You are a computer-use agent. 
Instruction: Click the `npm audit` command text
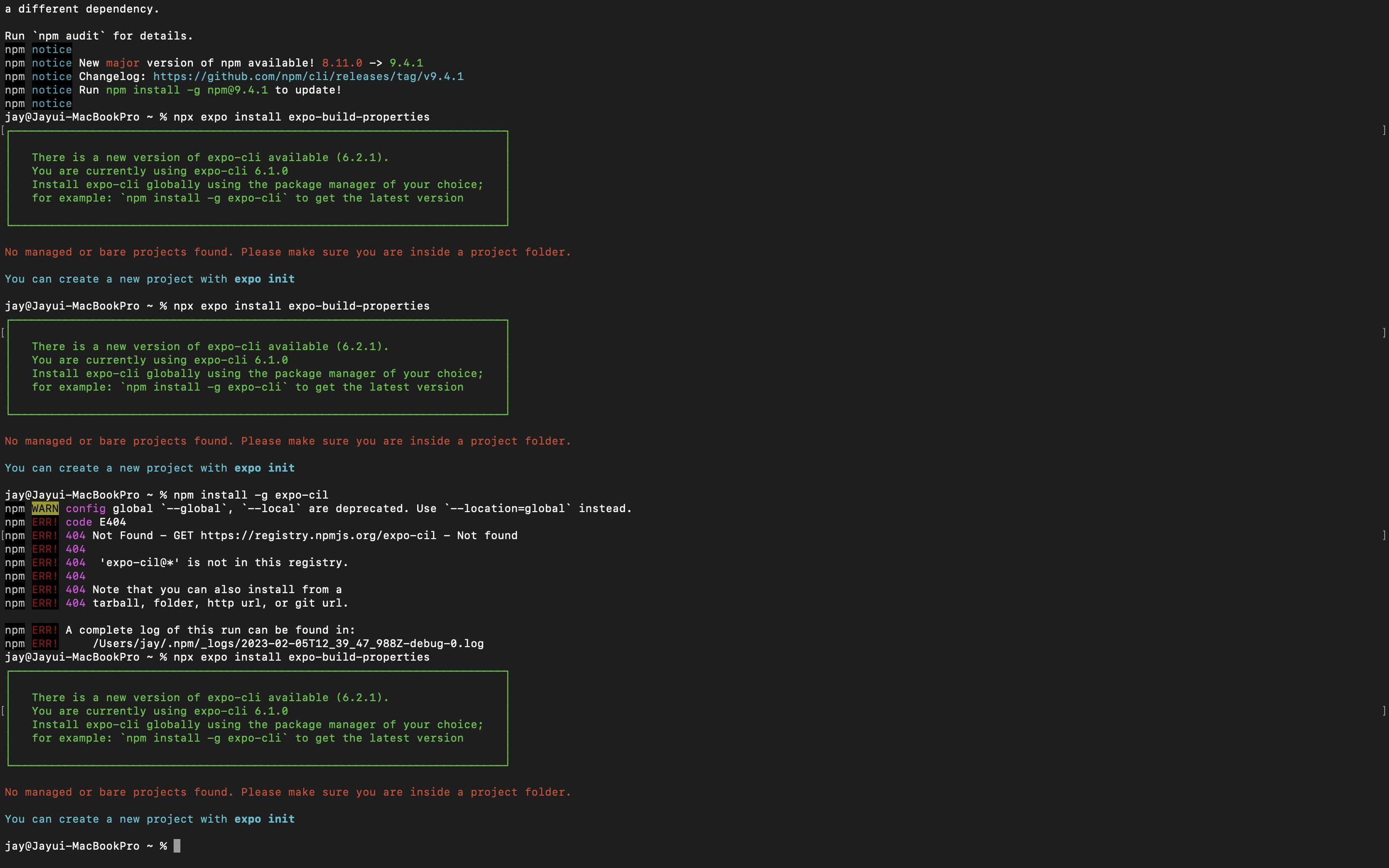(69, 36)
